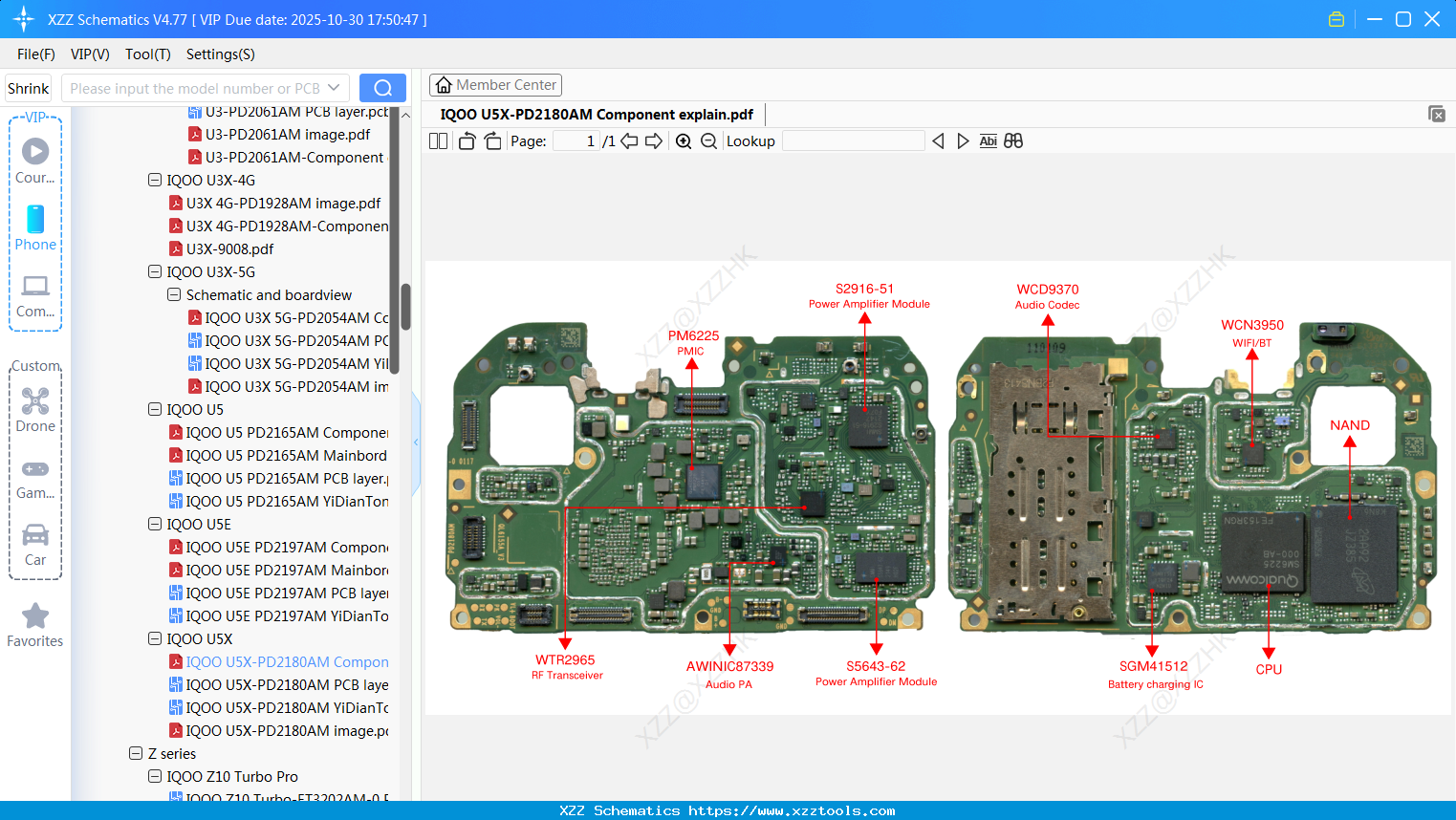
Task: Open the Drone schematics category
Action: point(35,411)
